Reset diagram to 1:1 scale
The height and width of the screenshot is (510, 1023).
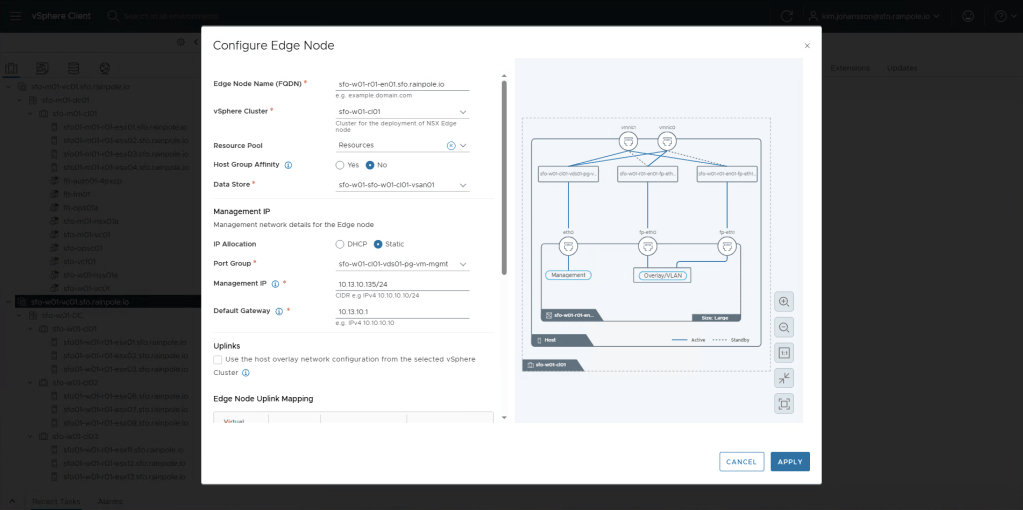tap(784, 352)
